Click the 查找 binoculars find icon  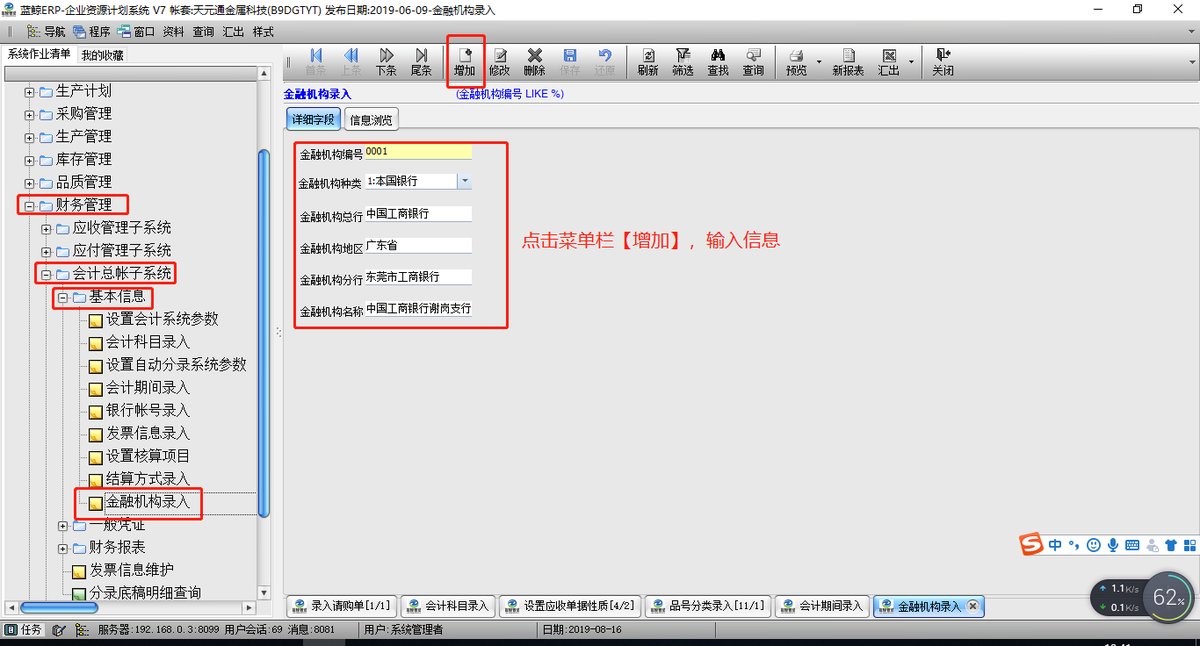tap(718, 62)
